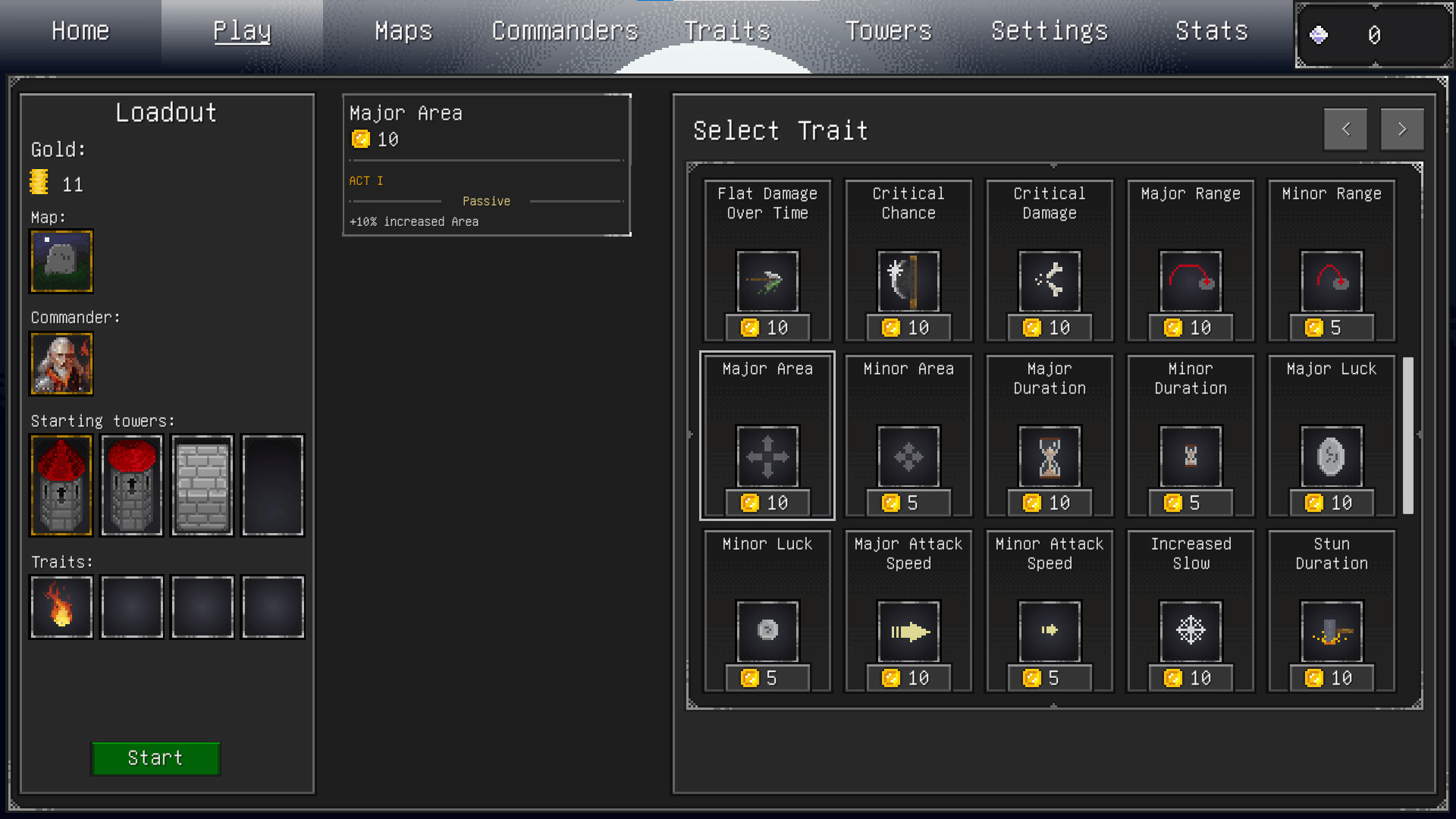Click the trait list scrollbar

click(1408, 435)
